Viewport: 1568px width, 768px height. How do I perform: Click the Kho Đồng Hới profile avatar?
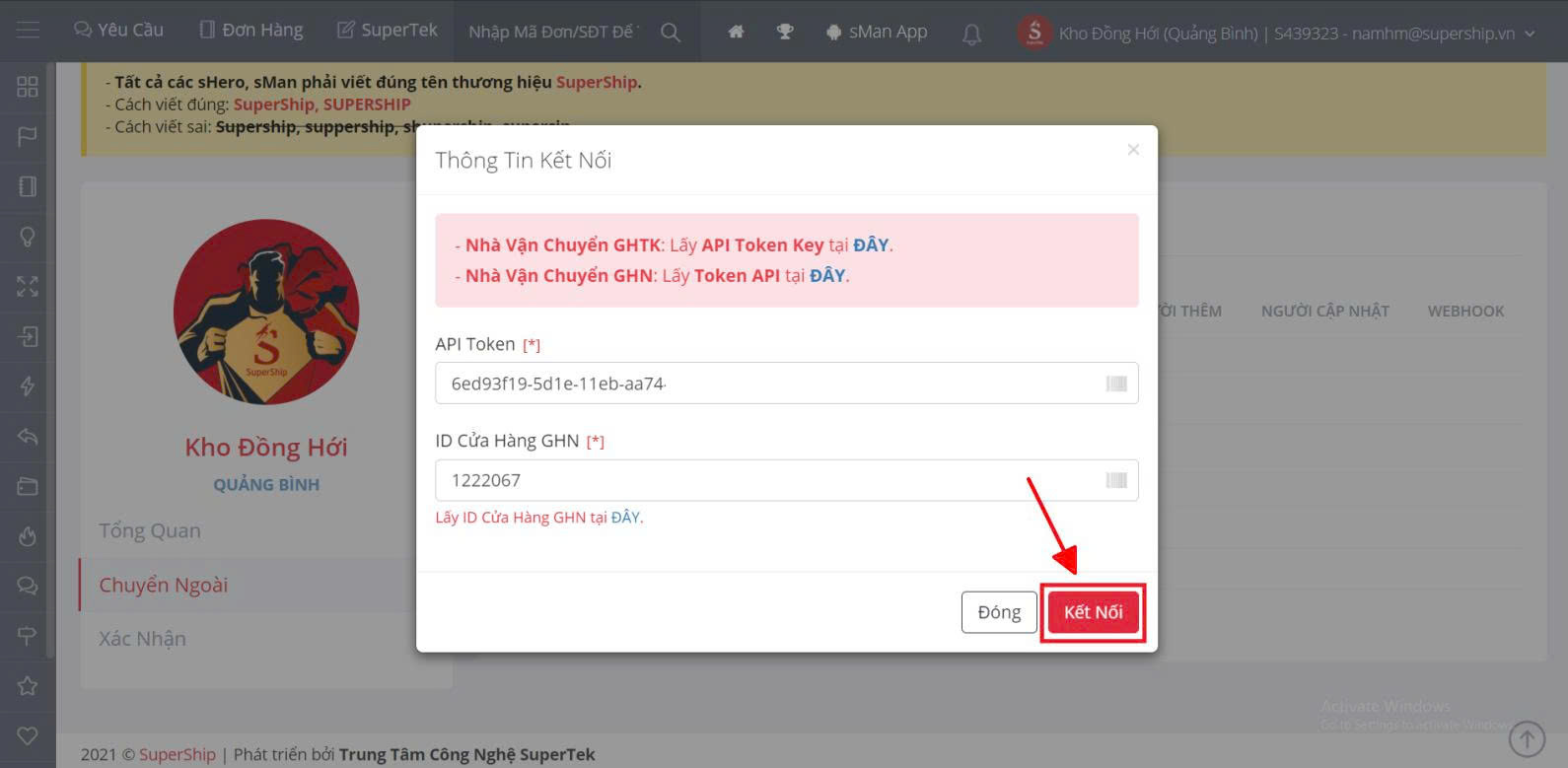coord(266,313)
